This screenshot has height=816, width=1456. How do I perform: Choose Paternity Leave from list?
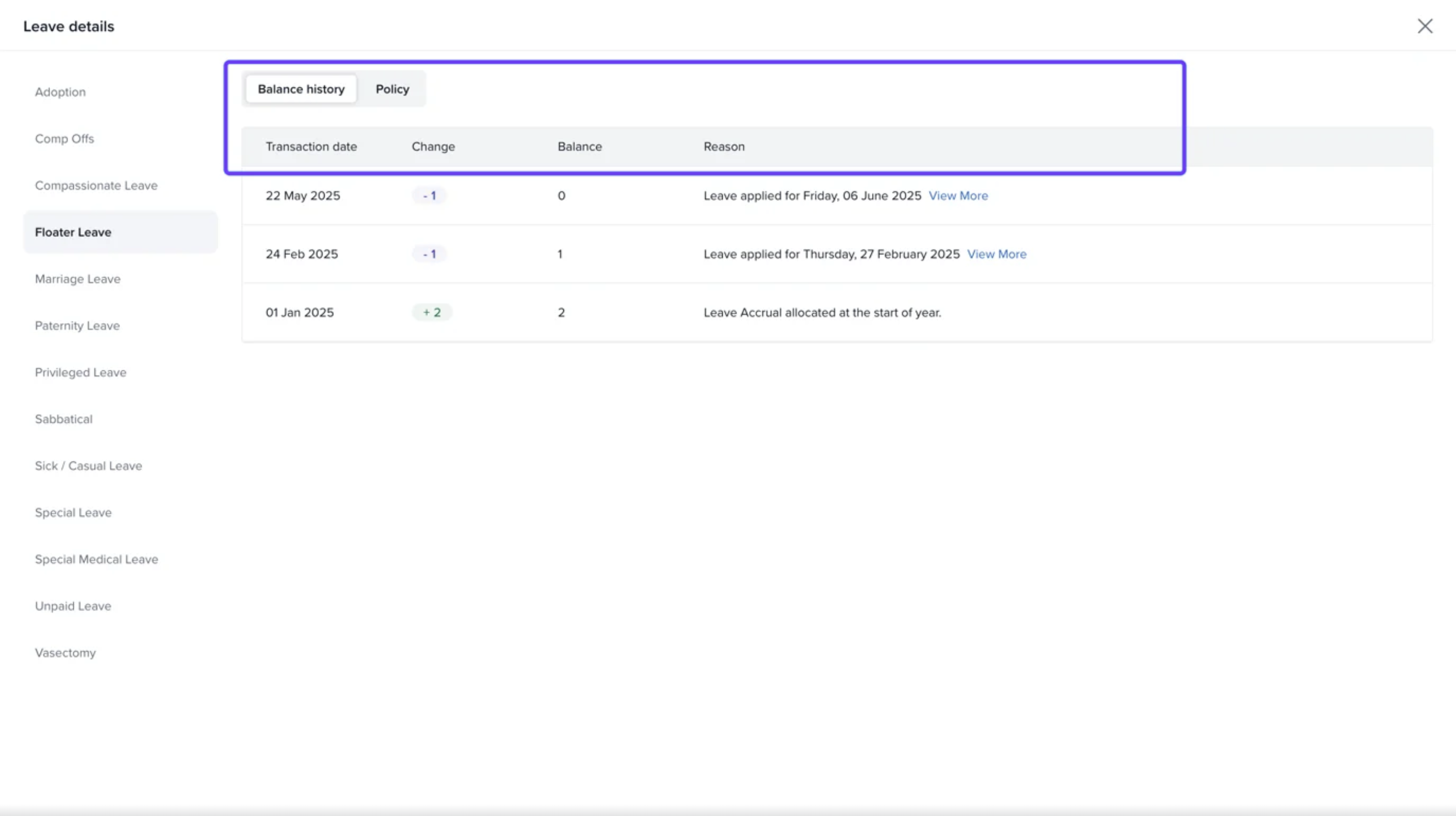pyautogui.click(x=77, y=326)
